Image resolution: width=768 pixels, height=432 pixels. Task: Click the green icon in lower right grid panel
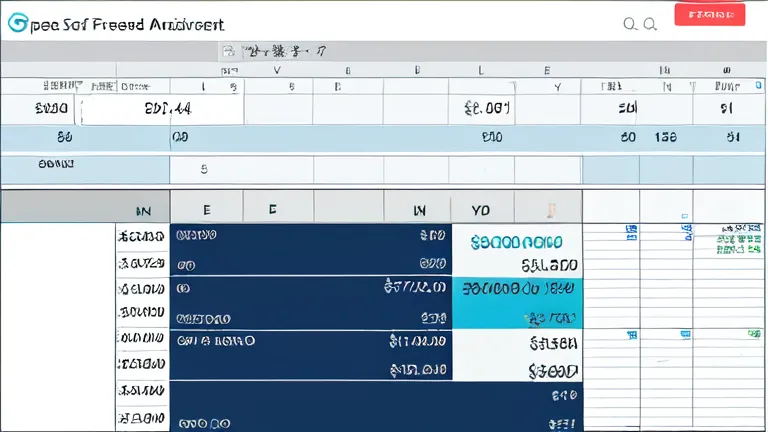754,334
